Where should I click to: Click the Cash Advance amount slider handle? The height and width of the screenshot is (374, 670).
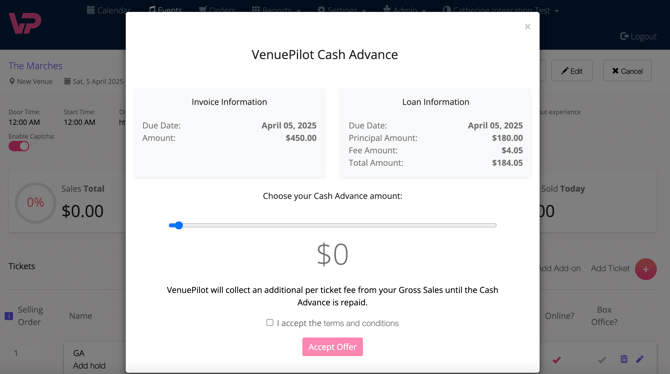coord(179,225)
